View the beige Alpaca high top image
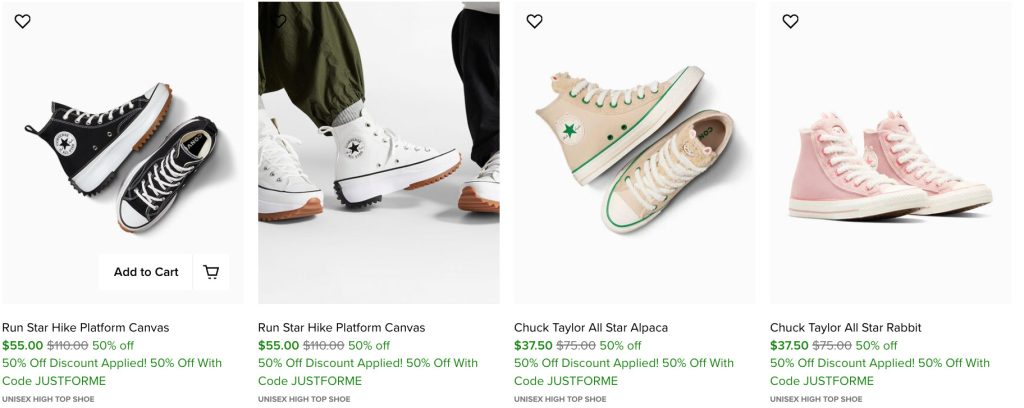The height and width of the screenshot is (408, 1024). 634,152
